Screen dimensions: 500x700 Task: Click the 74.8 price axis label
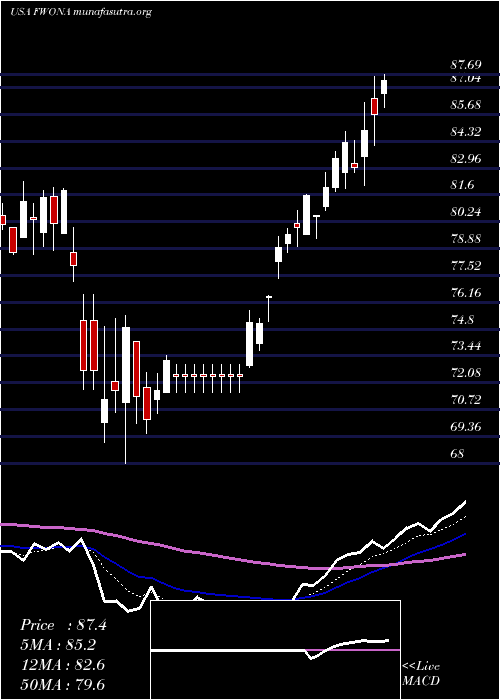462,320
